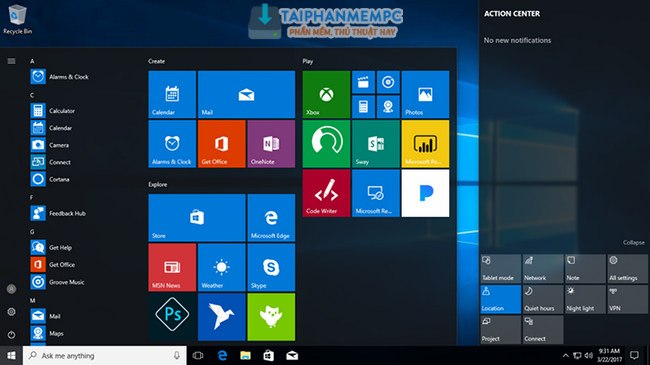Select Feedback Hub from the app list
This screenshot has width=650, height=365.
pyautogui.click(x=58, y=213)
